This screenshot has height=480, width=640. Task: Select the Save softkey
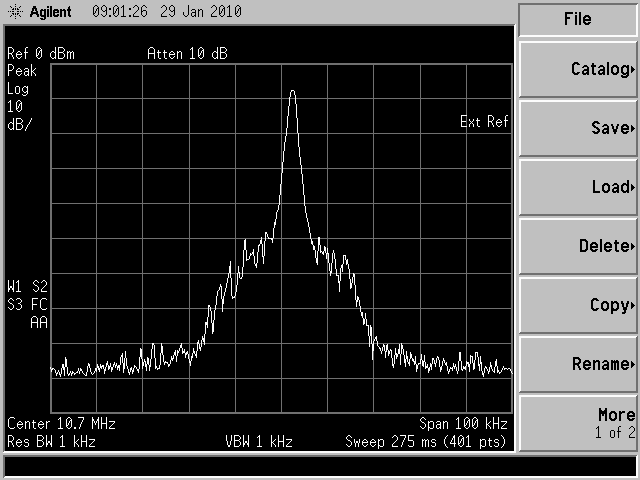(578, 128)
